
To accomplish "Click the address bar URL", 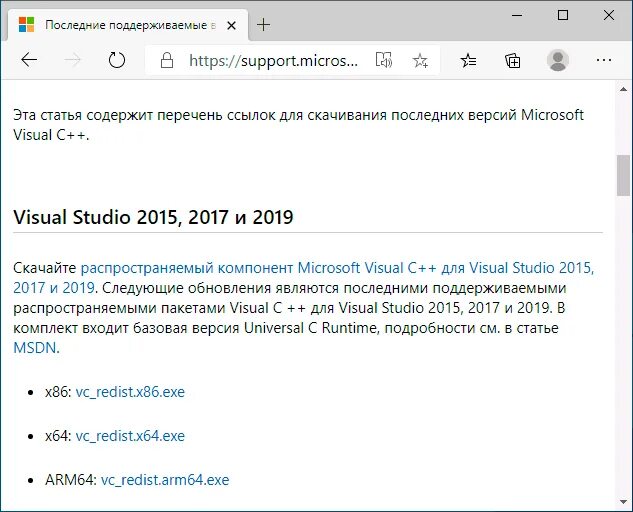I will [273, 61].
